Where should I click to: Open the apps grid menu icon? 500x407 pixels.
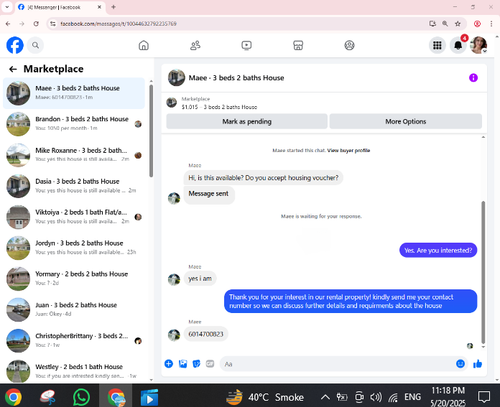pyautogui.click(x=437, y=45)
